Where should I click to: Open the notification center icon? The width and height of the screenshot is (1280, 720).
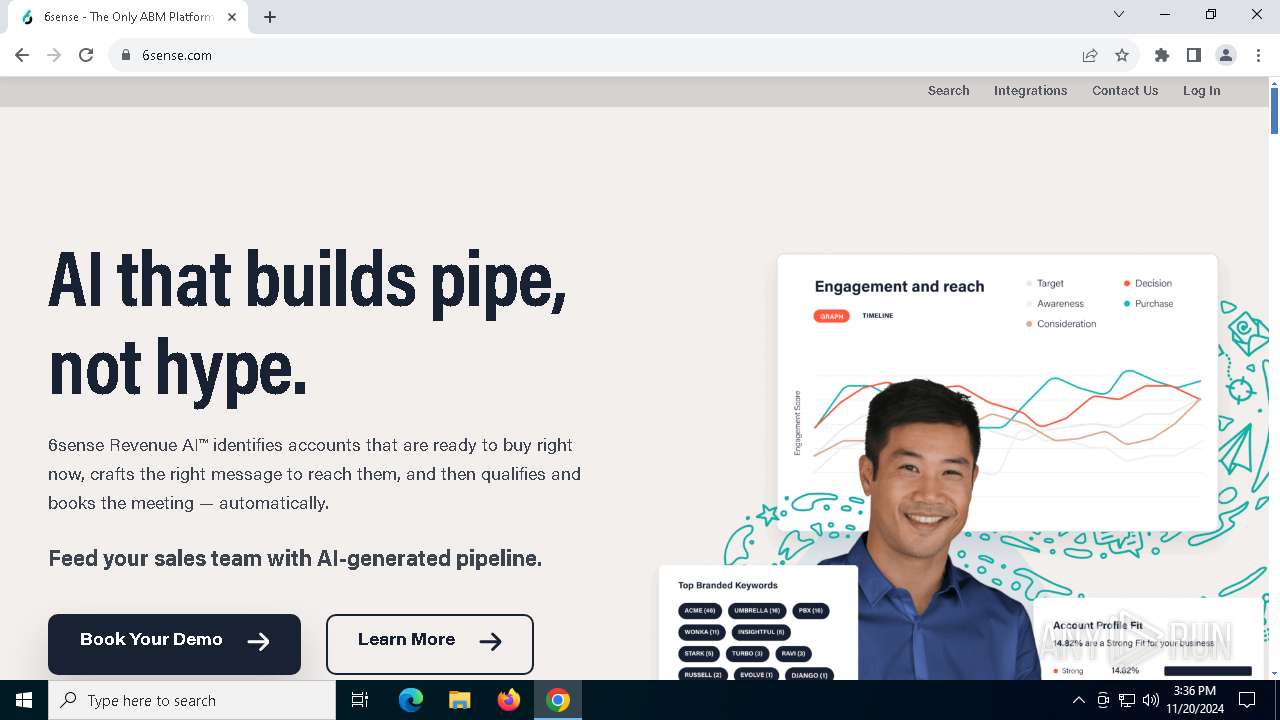pos(1247,700)
